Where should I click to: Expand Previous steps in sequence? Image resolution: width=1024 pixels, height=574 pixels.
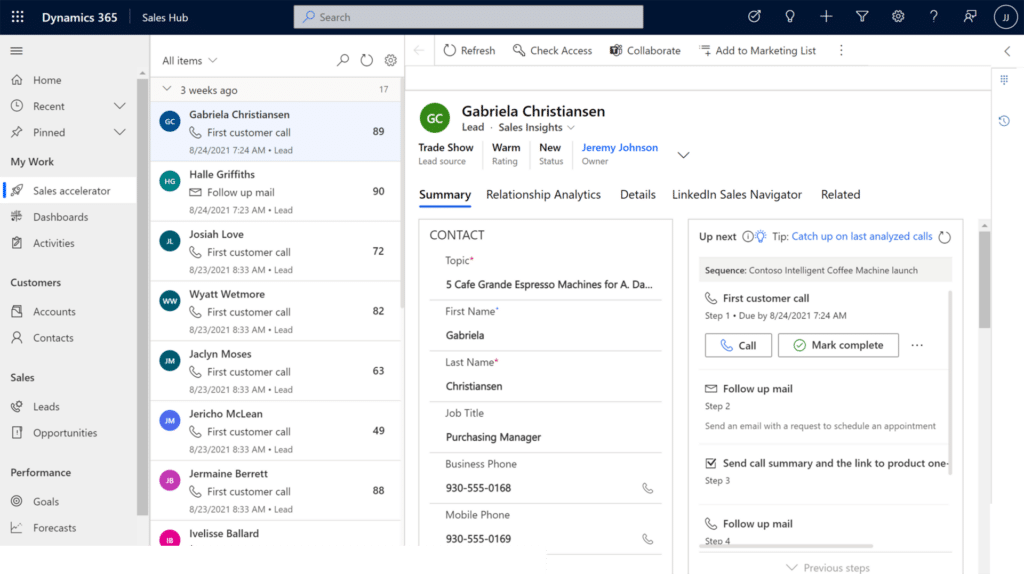827,567
